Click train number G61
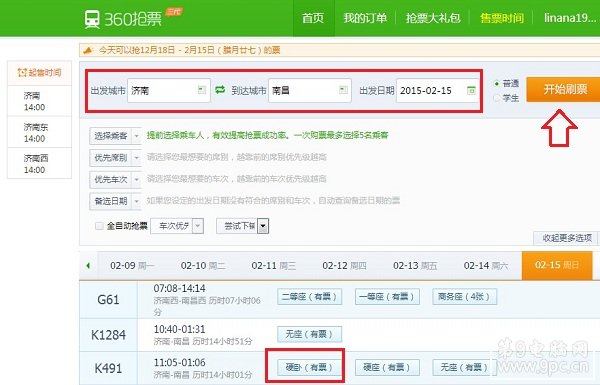The height and width of the screenshot is (385, 600). 108,299
